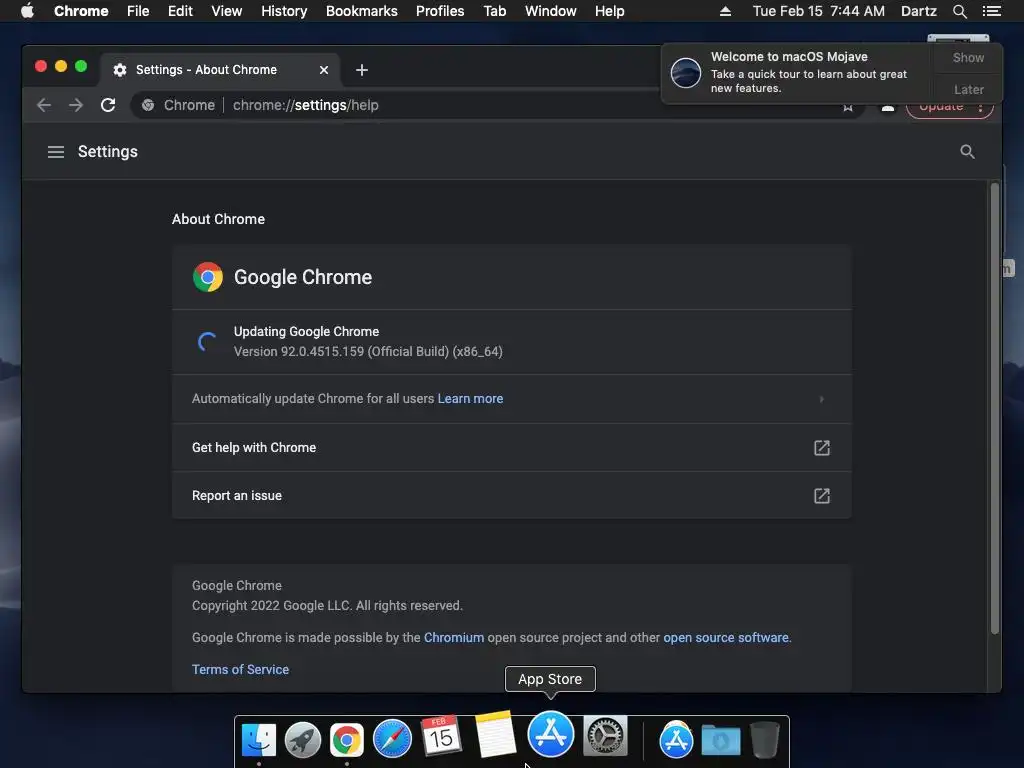This screenshot has height=768, width=1024.
Task: Open the History menu
Action: 284,11
